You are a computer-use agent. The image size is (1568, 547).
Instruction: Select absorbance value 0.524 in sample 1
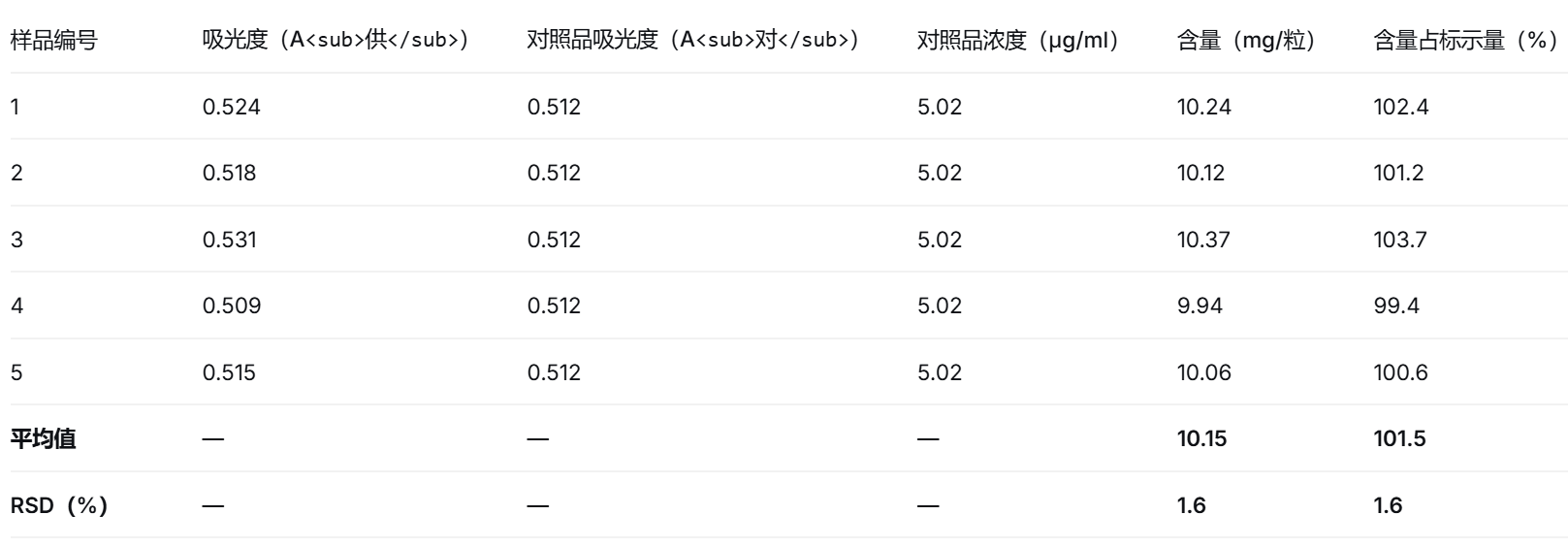point(232,107)
